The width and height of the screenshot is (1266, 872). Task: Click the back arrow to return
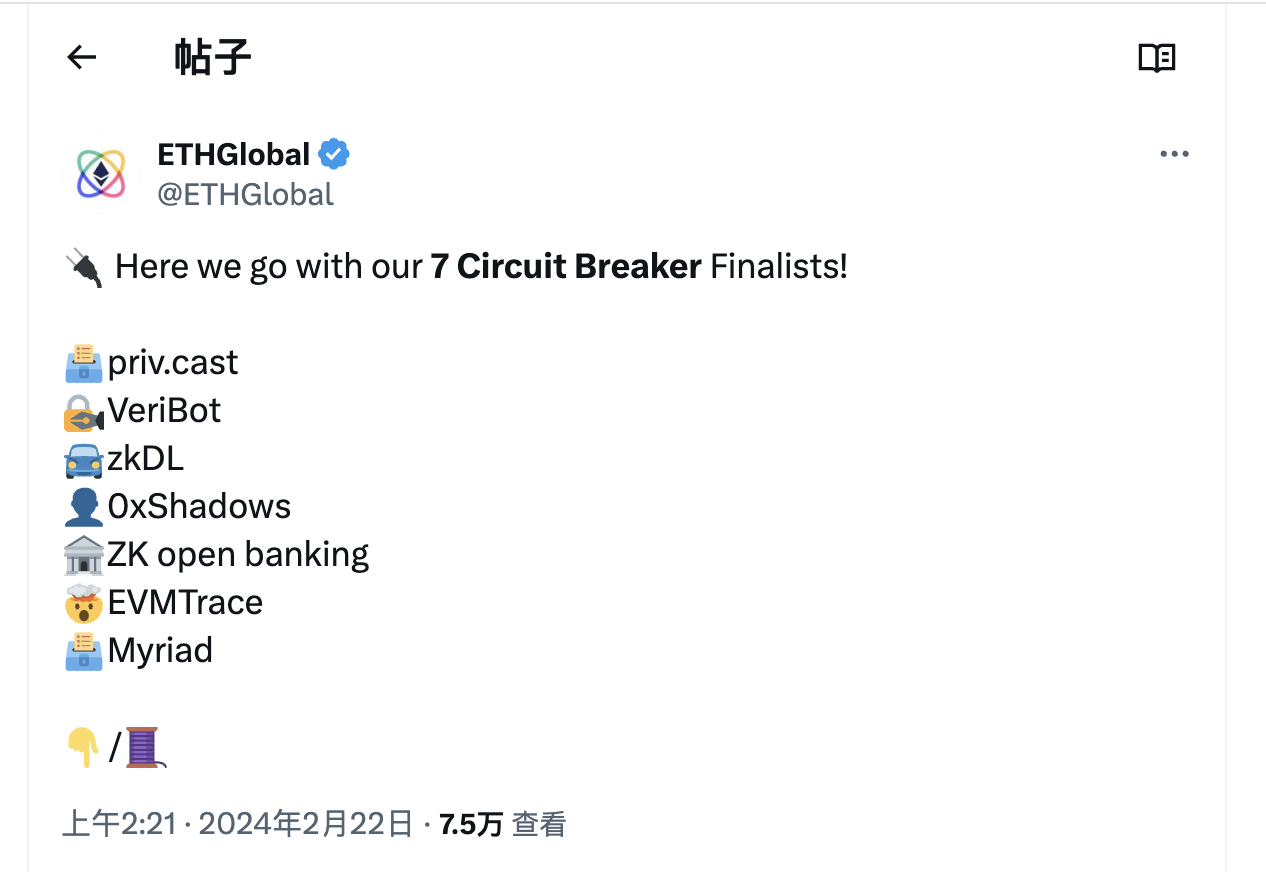coord(81,57)
